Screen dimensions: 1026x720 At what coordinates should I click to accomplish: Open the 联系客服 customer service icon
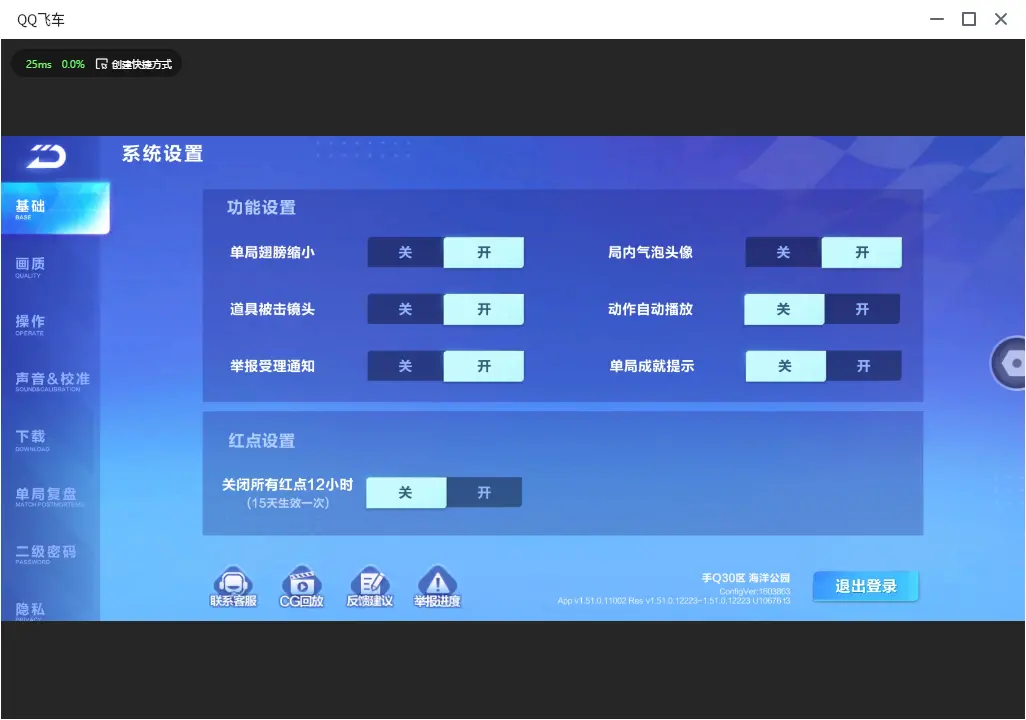click(x=234, y=586)
